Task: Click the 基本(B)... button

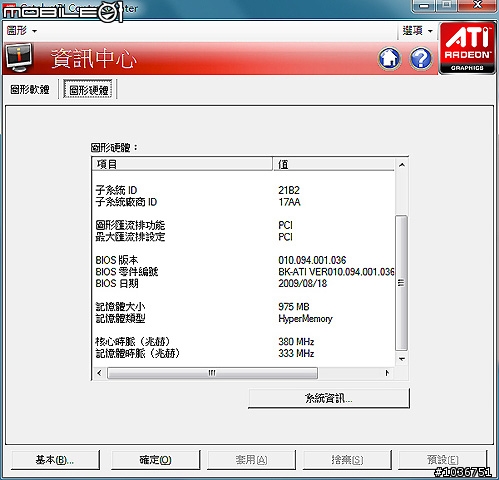Action: pos(55,460)
